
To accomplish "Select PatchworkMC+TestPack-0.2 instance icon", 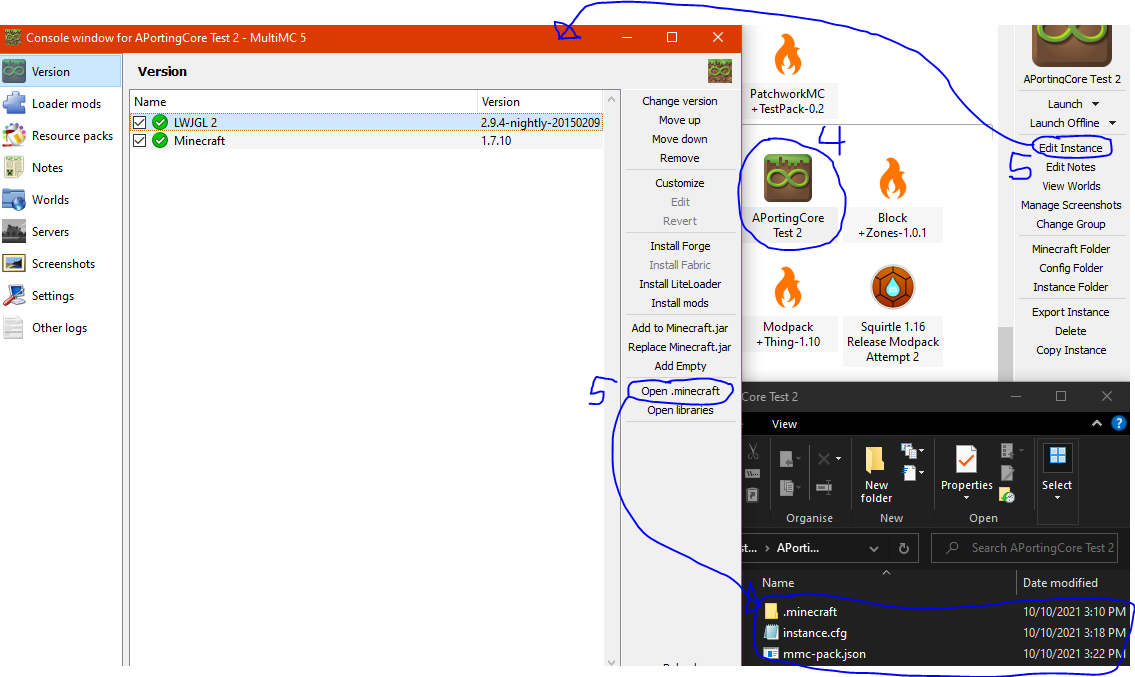I will coord(788,55).
